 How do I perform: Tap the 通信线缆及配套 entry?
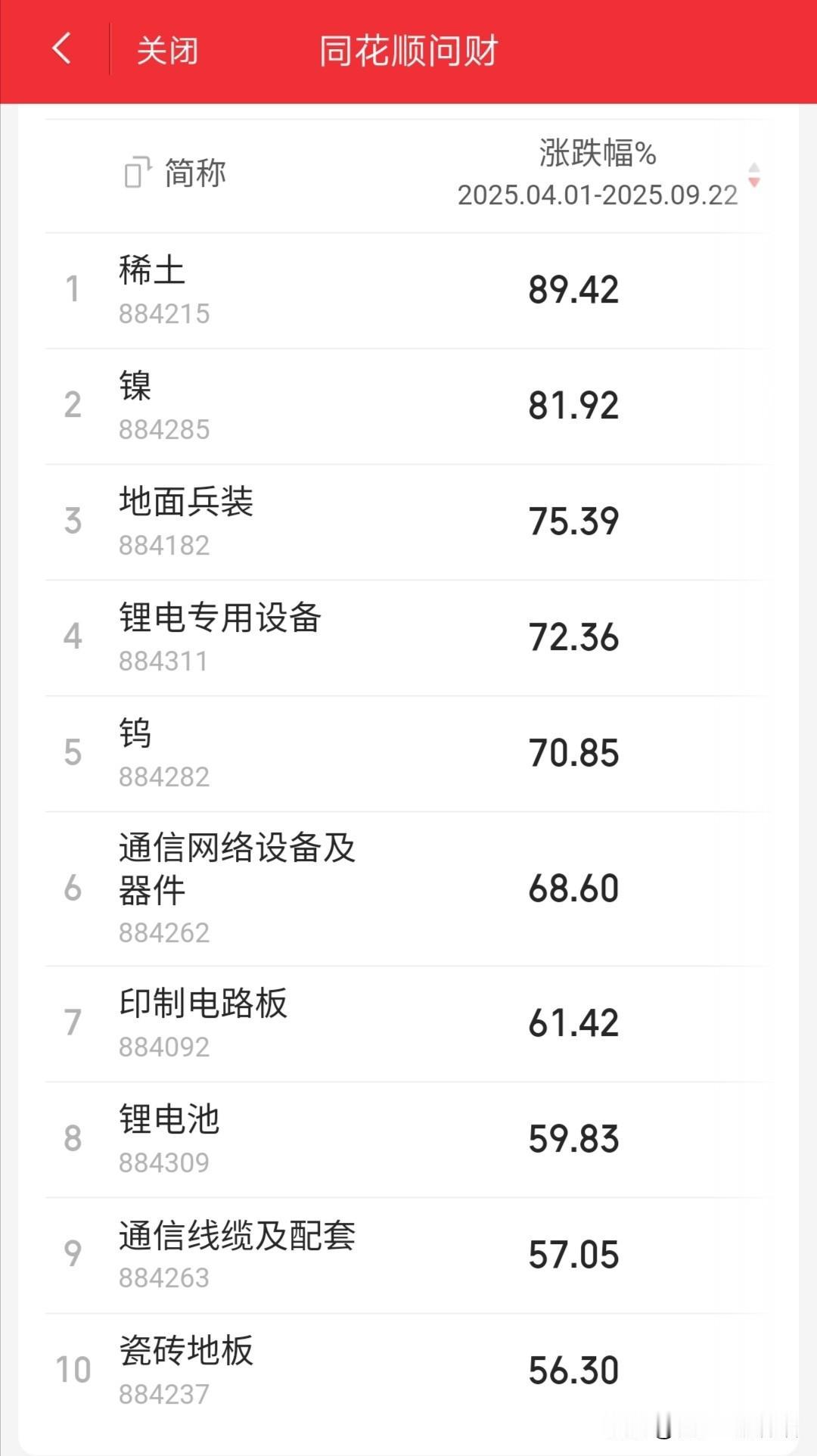pyautogui.click(x=408, y=1255)
